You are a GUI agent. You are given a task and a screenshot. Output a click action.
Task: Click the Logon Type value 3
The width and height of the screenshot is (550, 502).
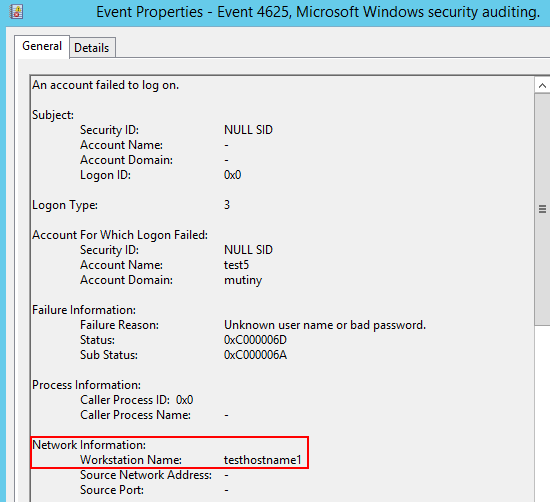coord(227,205)
